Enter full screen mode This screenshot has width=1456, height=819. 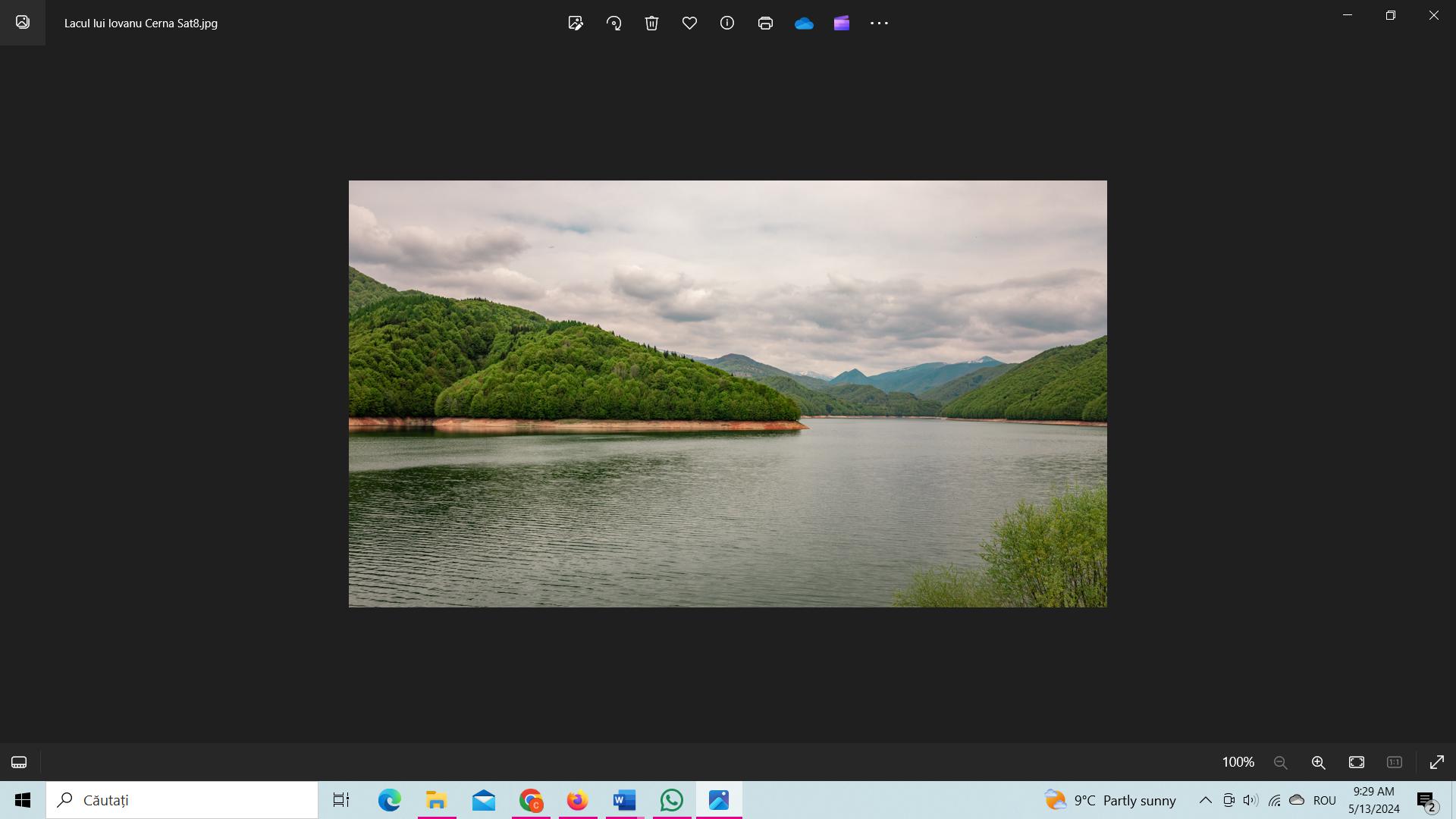coord(1437,762)
